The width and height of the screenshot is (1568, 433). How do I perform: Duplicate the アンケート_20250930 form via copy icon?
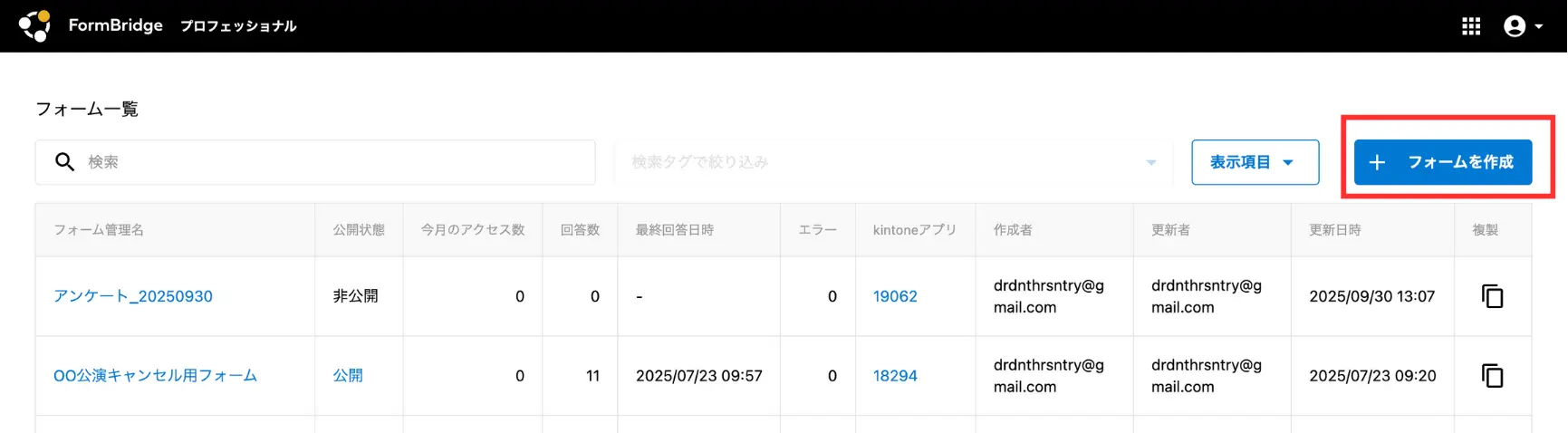tap(1492, 296)
